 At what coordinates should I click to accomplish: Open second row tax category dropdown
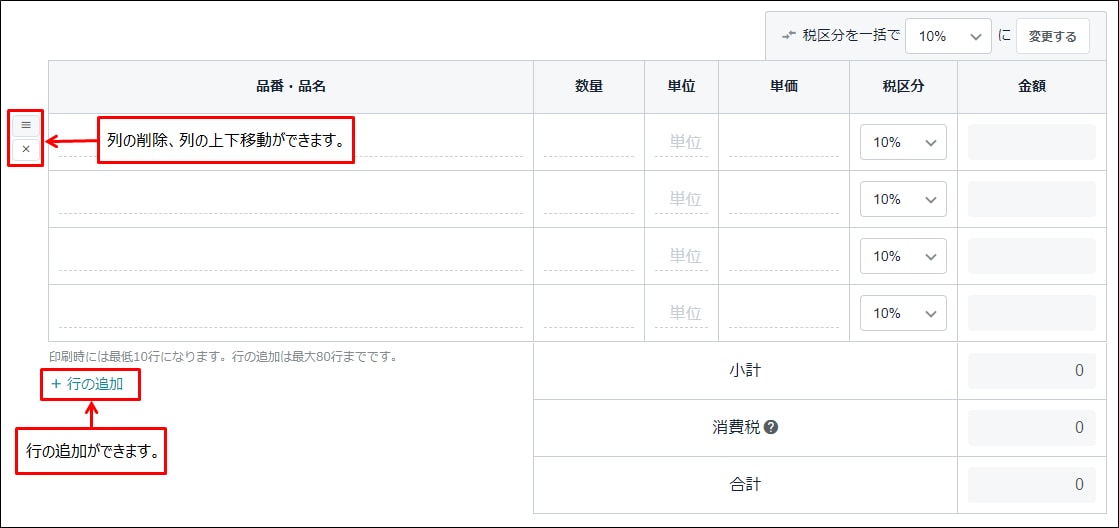903,199
